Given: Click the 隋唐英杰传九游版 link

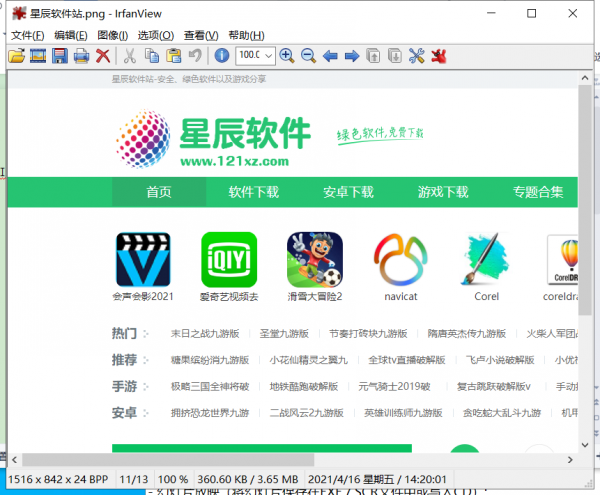Looking at the screenshot, I should [x=467, y=334].
